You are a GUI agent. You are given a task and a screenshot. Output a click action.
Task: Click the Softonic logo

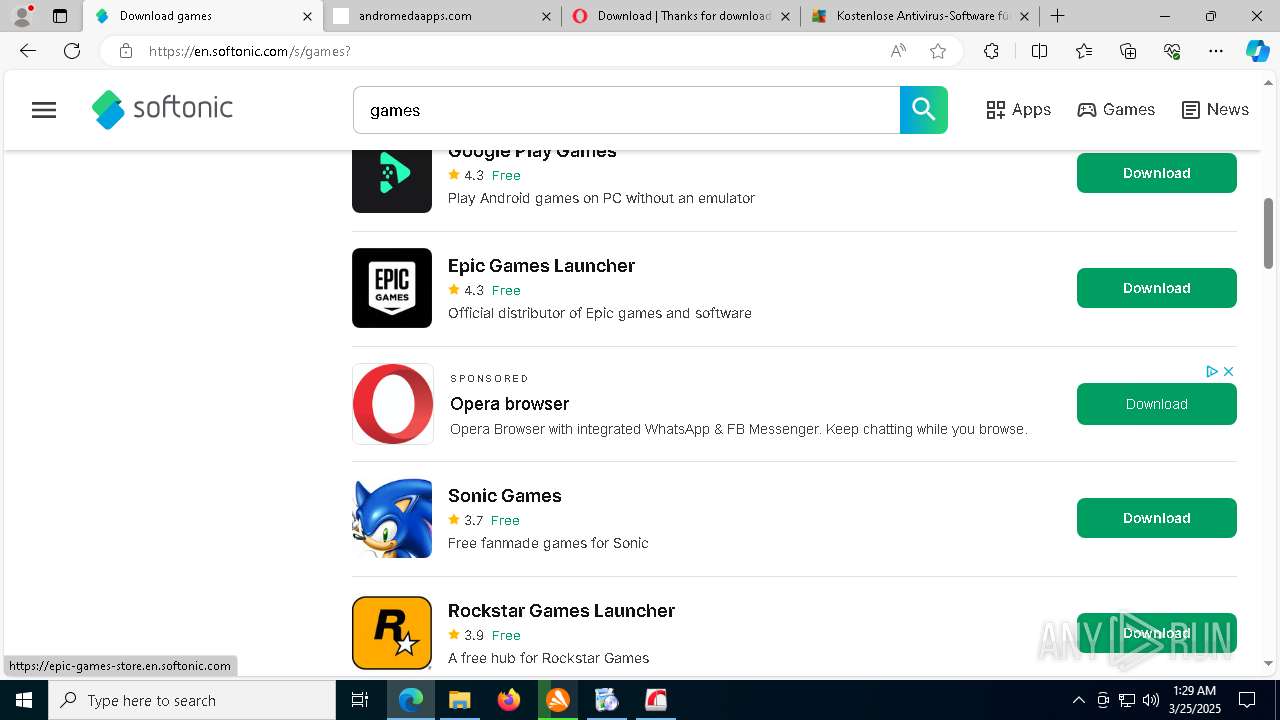coord(162,110)
